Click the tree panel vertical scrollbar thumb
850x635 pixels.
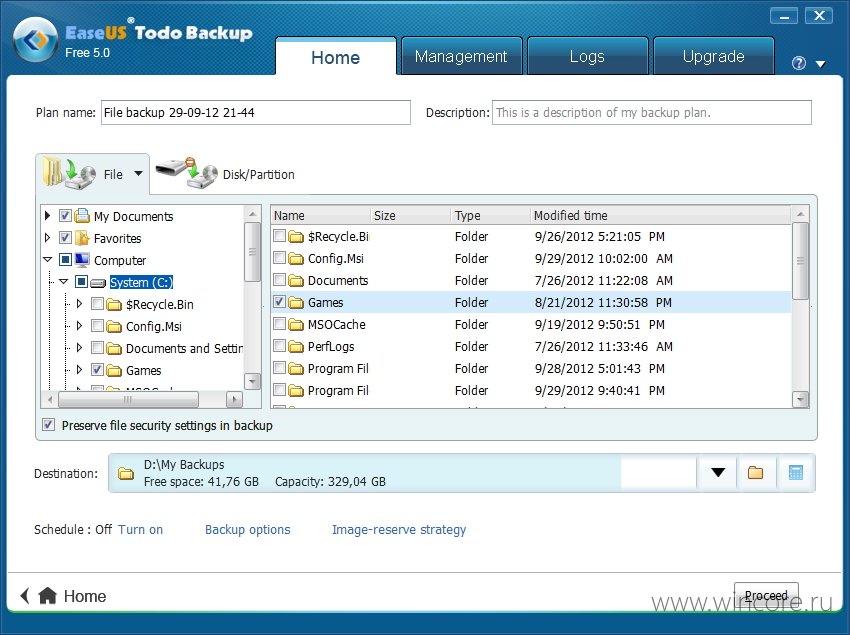[252, 252]
